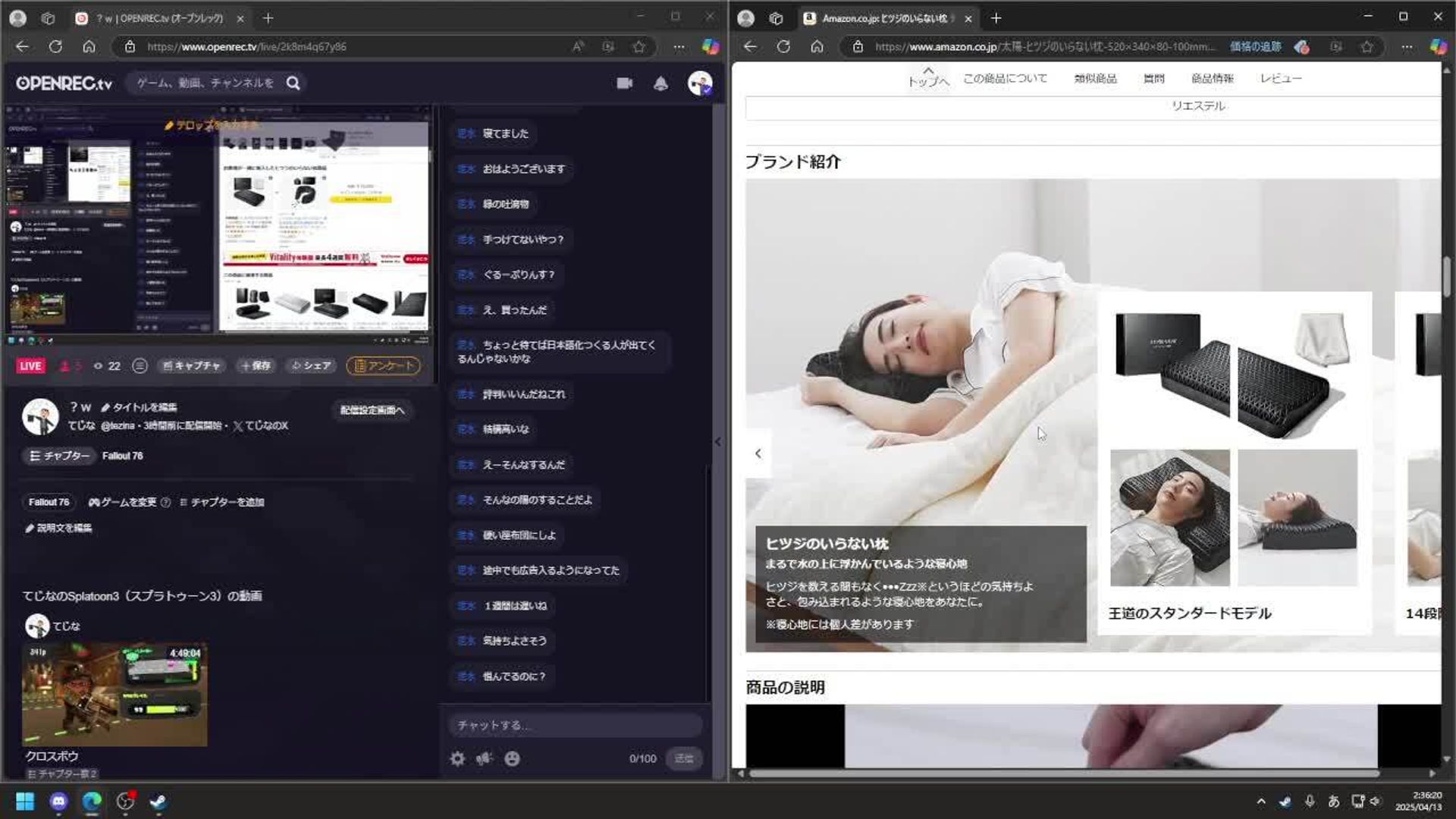This screenshot has width=1456, height=819.
Task: Click the help question mark beside ゲームを変更
Action: point(165,502)
